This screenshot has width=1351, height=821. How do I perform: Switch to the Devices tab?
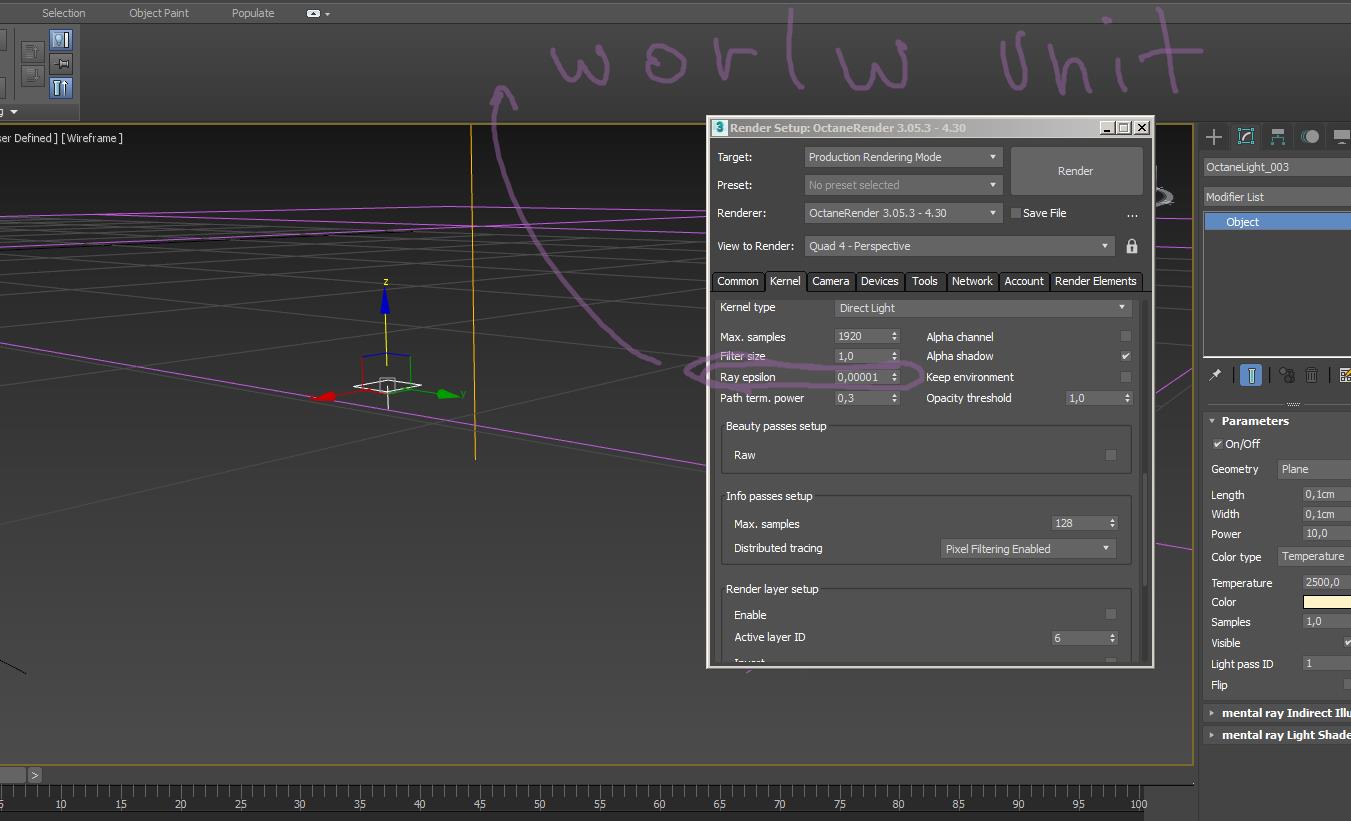tap(879, 282)
